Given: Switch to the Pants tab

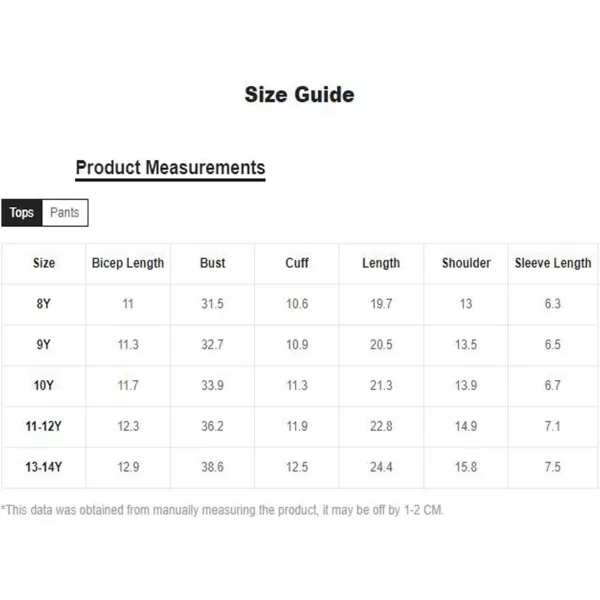Looking at the screenshot, I should click(65, 212).
